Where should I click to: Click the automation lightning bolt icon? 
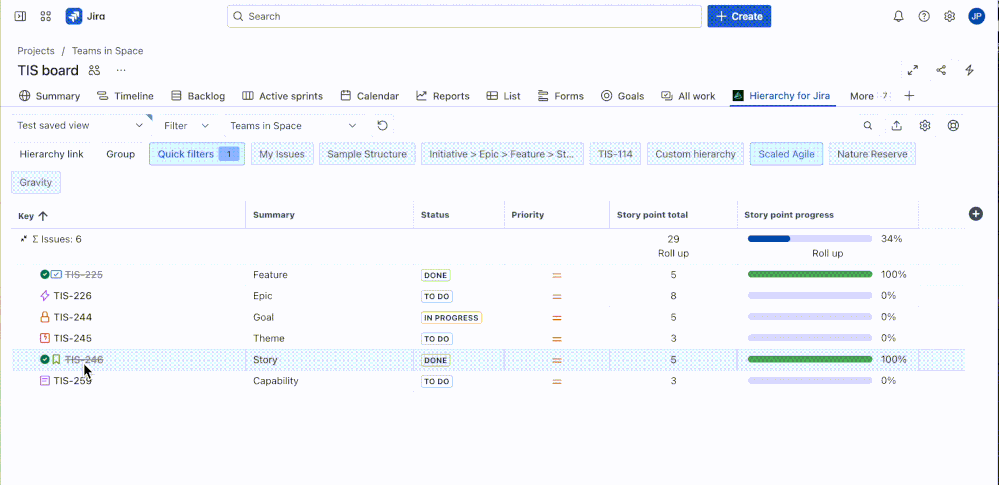[969, 70]
